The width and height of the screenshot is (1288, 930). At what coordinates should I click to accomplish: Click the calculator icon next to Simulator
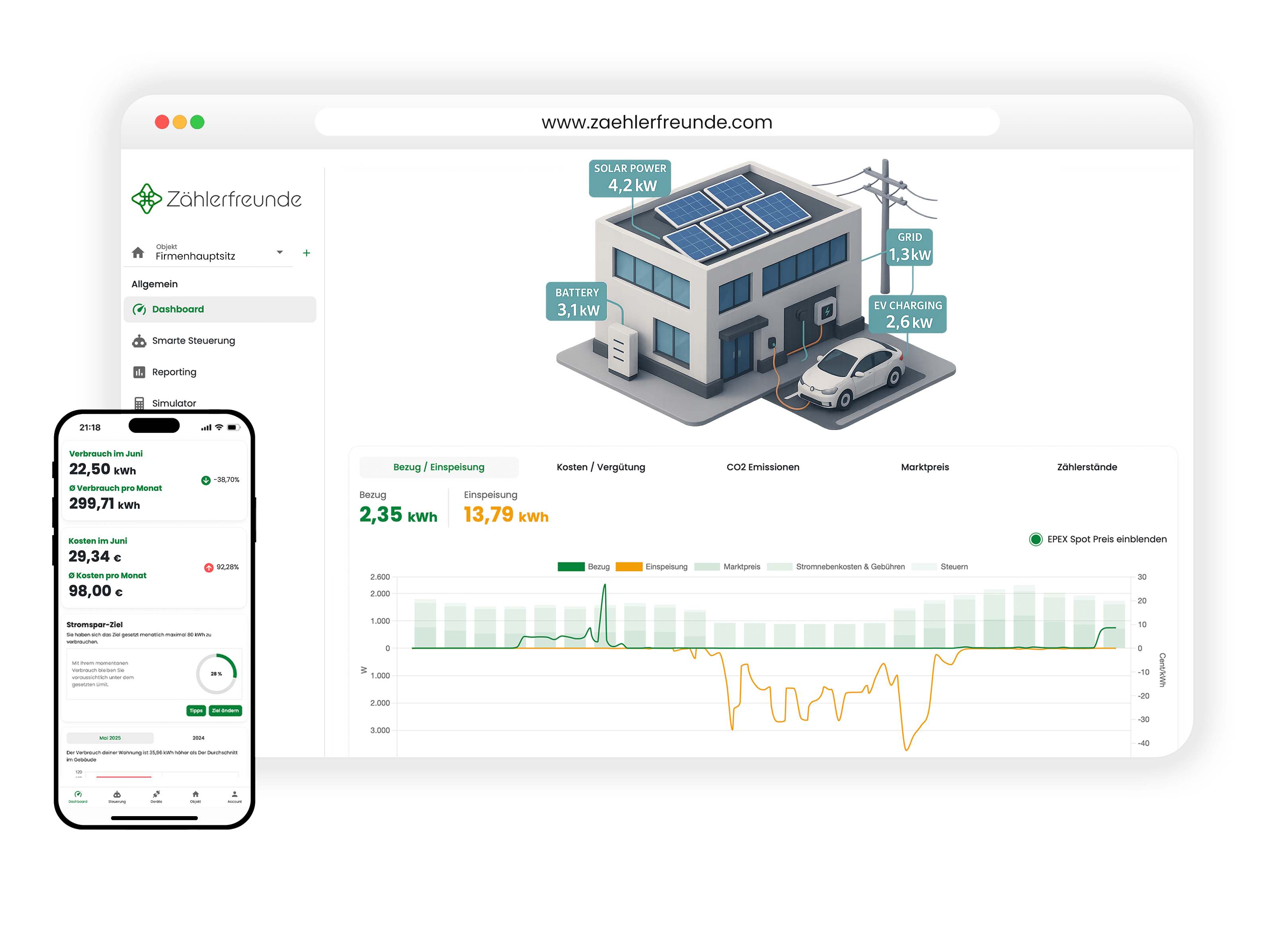point(139,403)
